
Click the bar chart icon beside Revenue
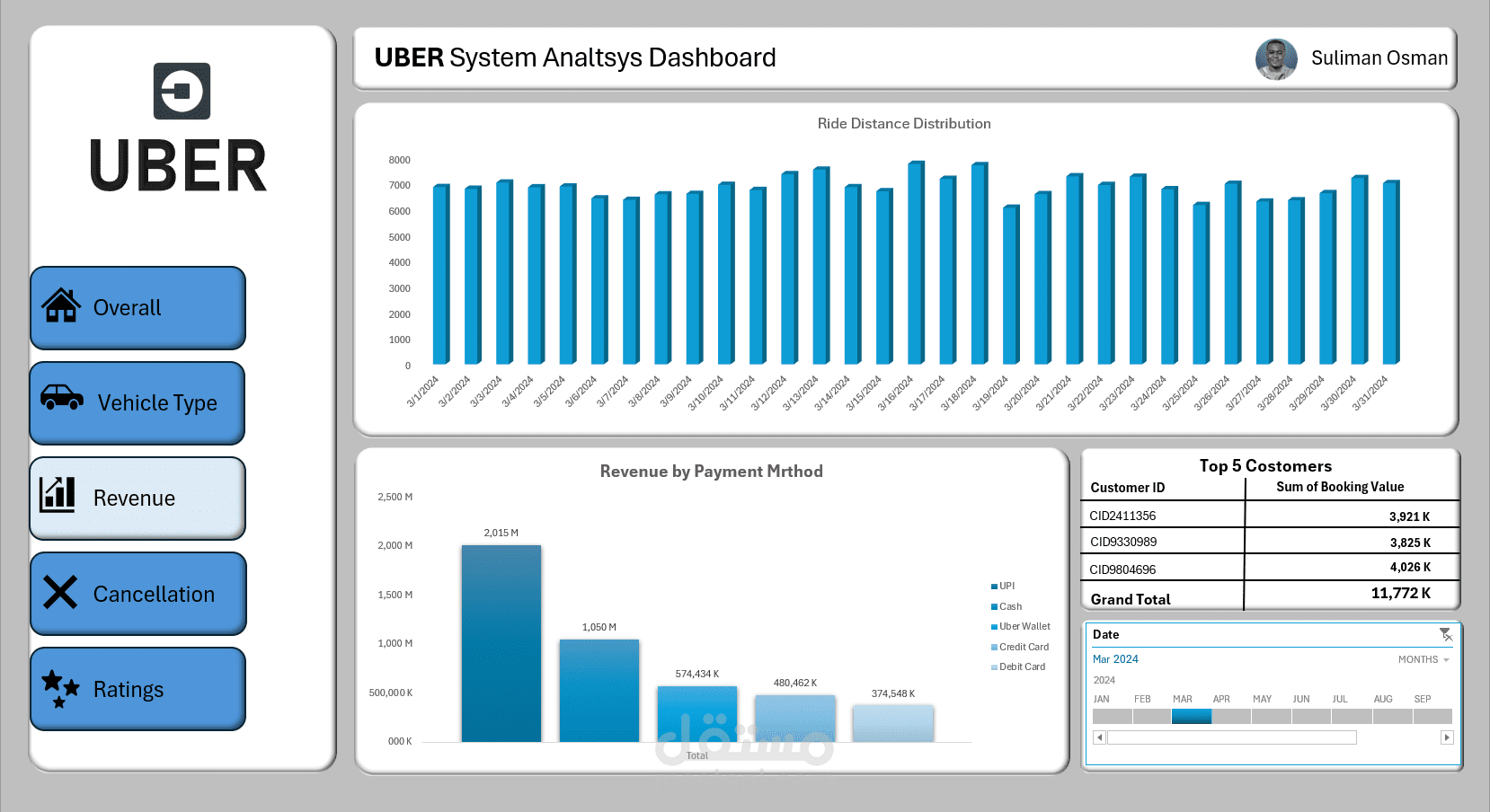tap(58, 494)
